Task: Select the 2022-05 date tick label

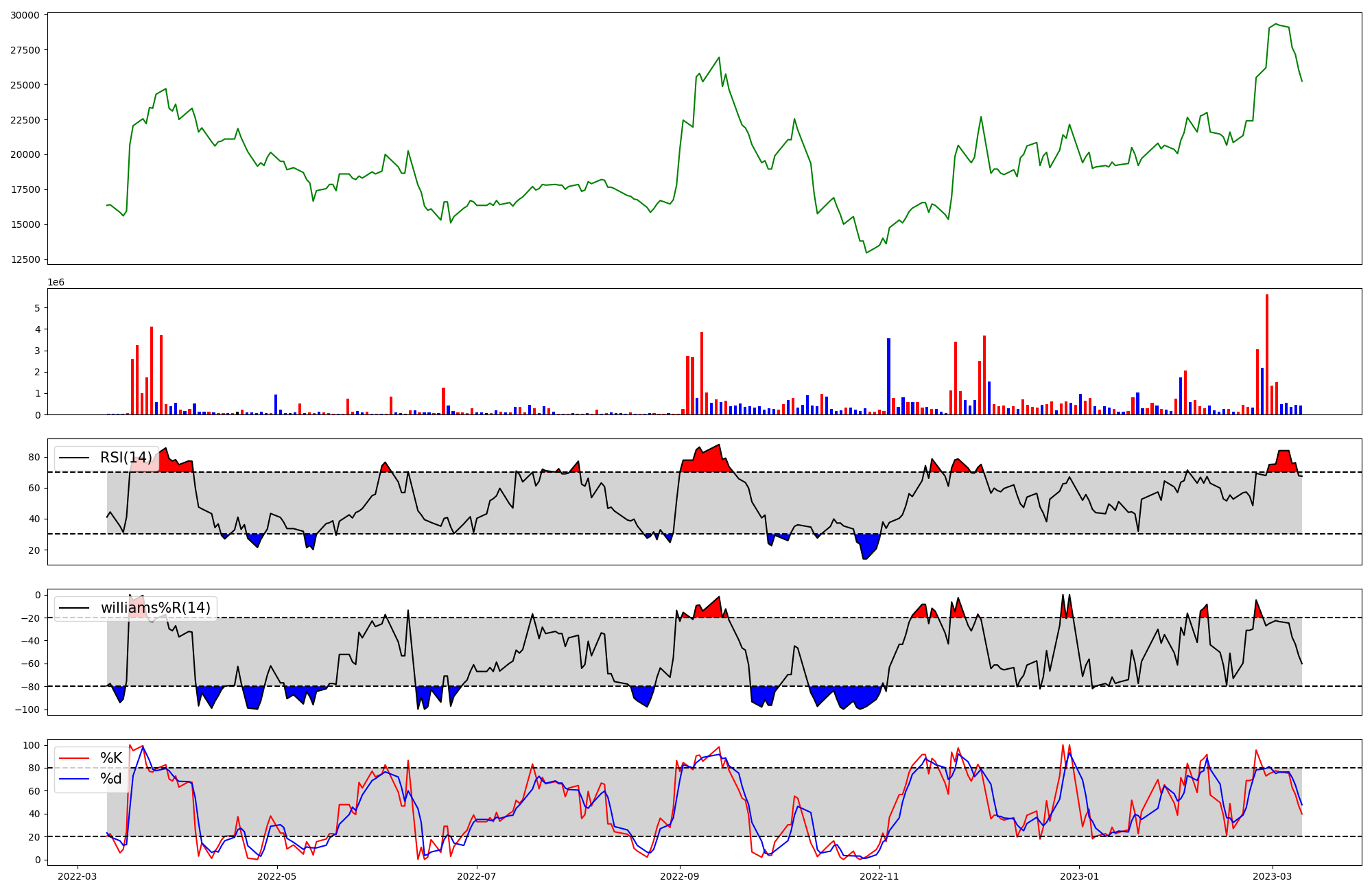Action: coord(277,876)
